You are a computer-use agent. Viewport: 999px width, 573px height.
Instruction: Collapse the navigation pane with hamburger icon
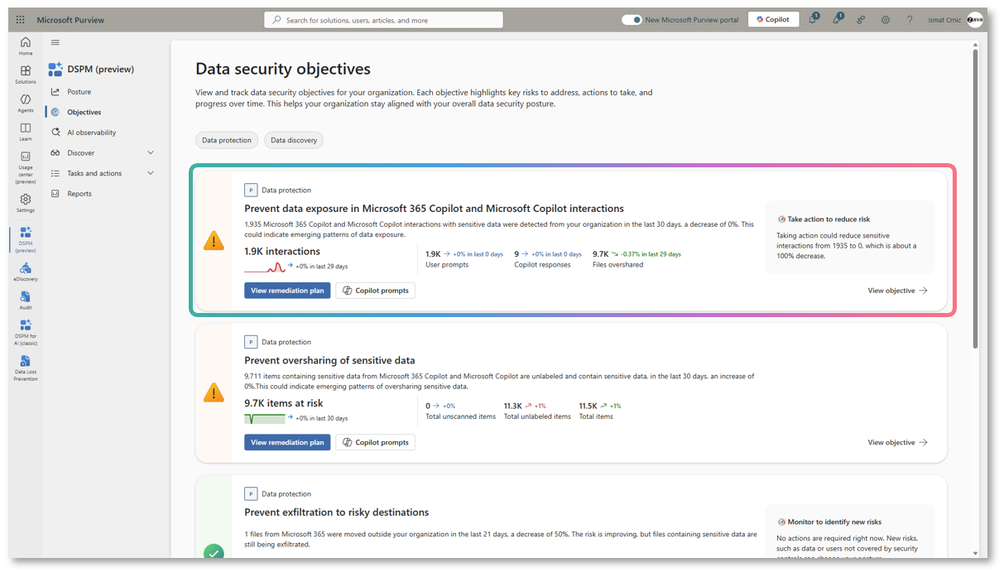[x=55, y=42]
